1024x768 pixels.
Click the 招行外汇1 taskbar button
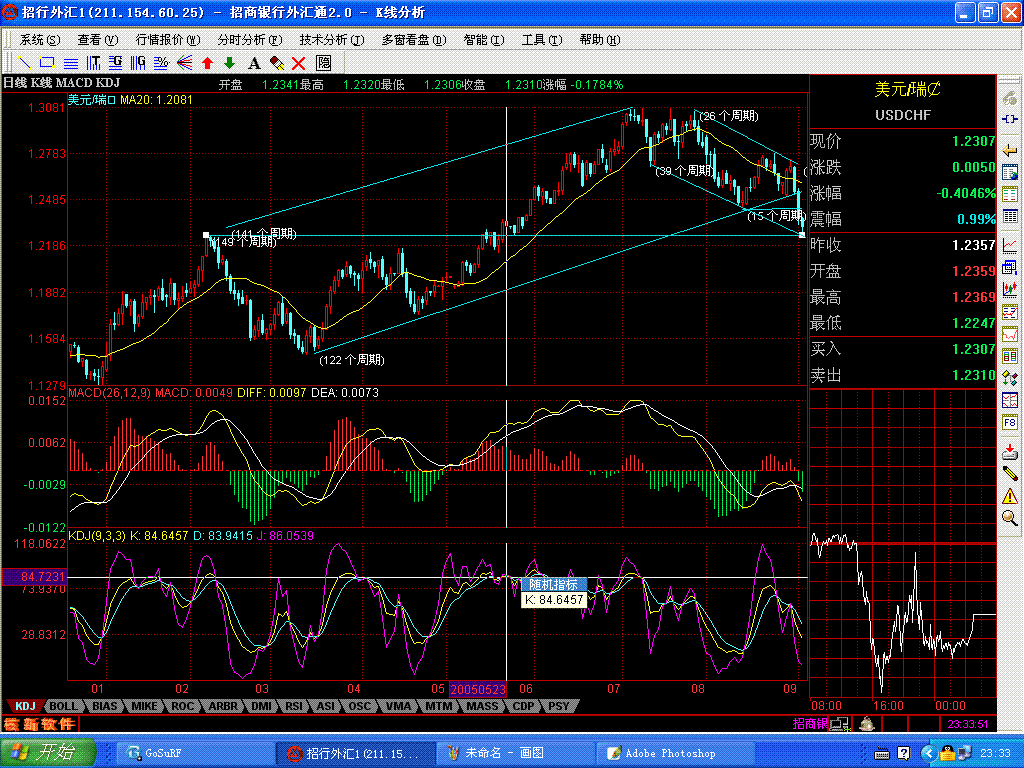click(355, 753)
